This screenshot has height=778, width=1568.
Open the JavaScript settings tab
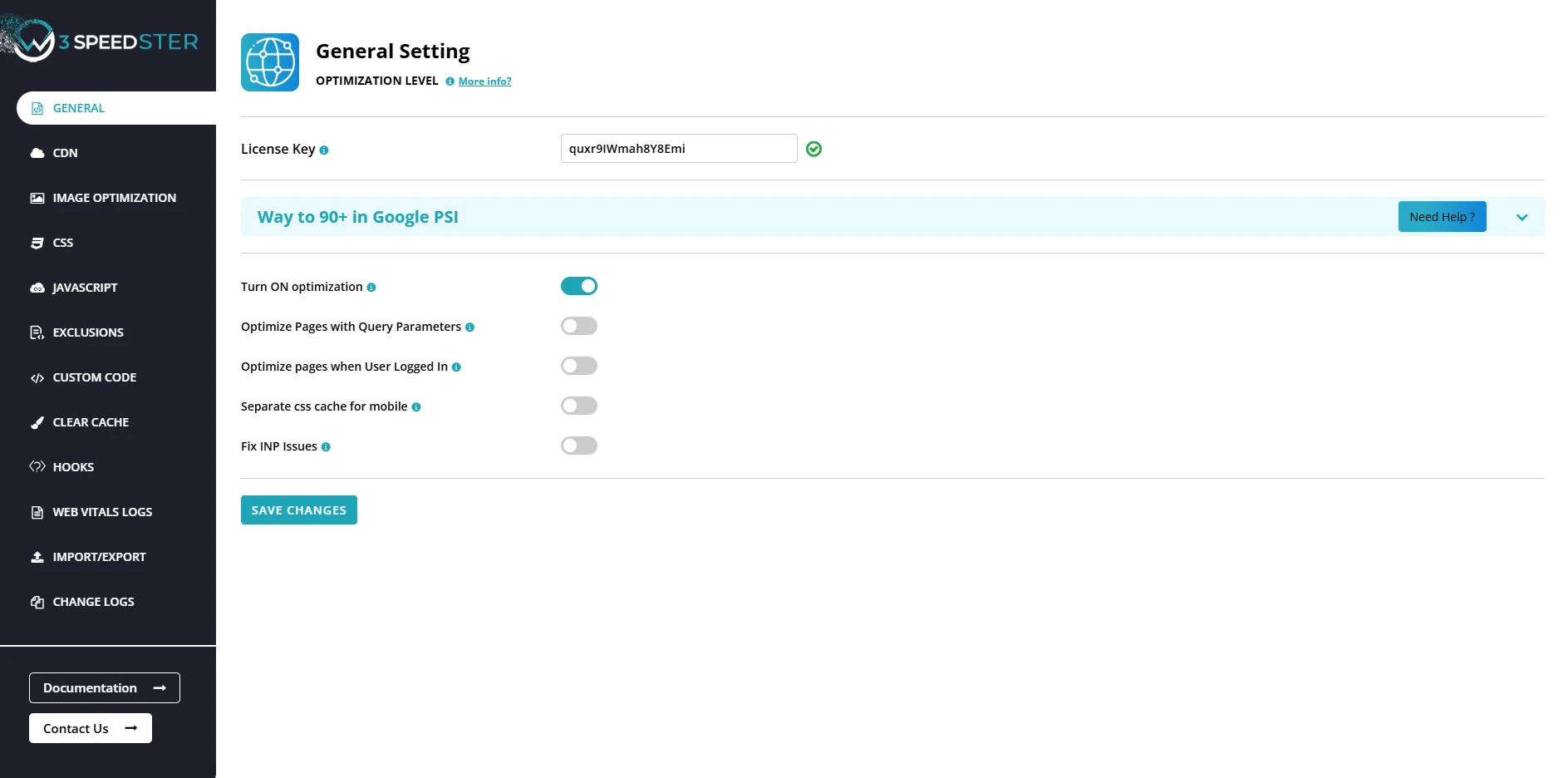pos(85,288)
